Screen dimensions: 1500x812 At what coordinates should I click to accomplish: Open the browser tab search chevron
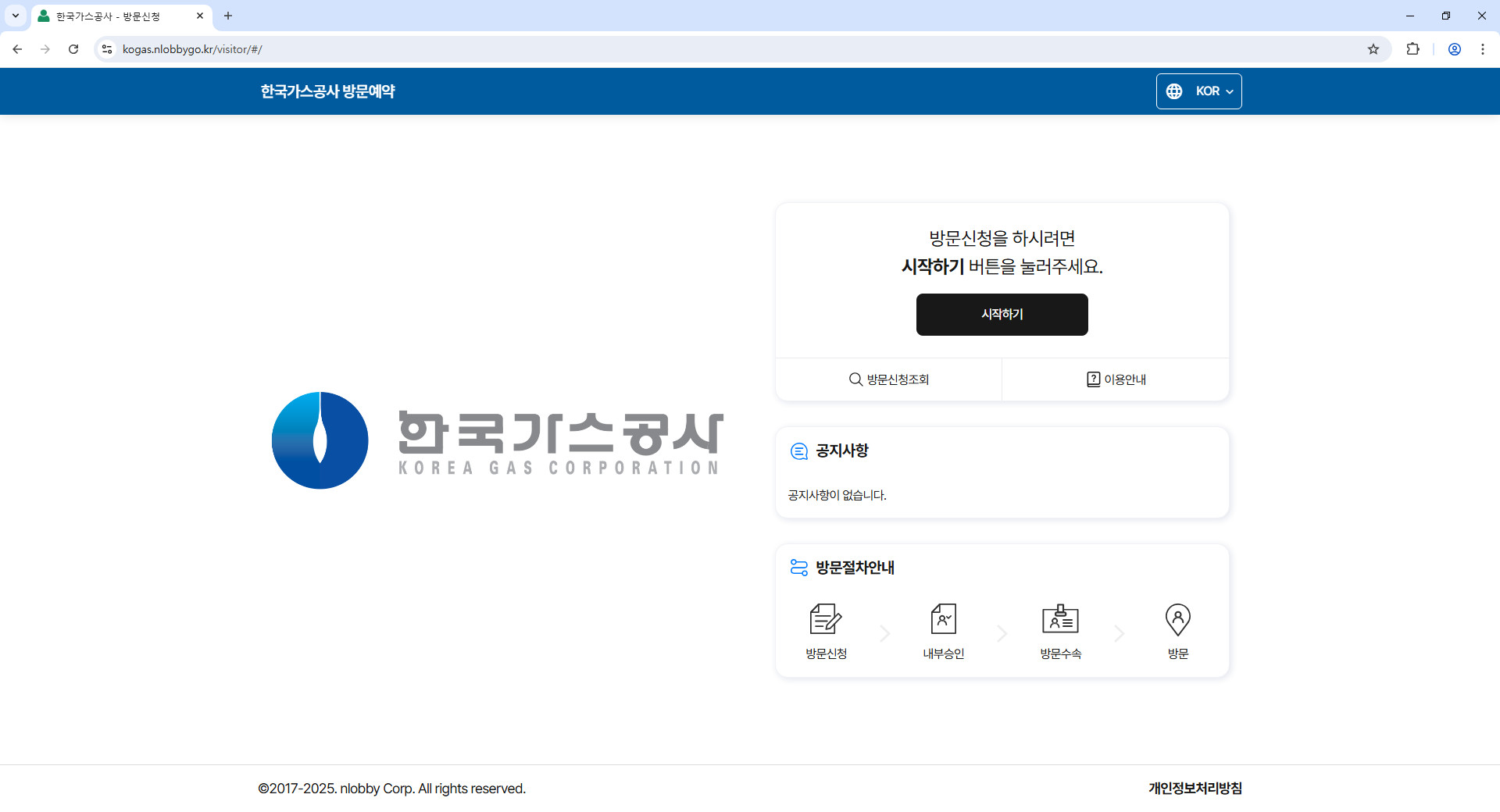tap(15, 16)
